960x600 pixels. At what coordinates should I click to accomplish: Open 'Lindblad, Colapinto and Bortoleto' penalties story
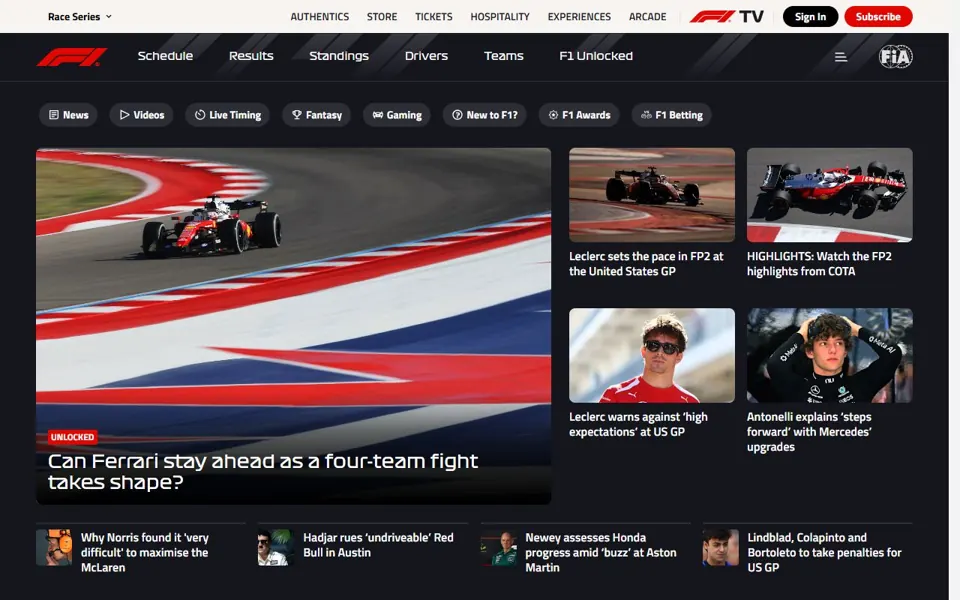(824, 552)
